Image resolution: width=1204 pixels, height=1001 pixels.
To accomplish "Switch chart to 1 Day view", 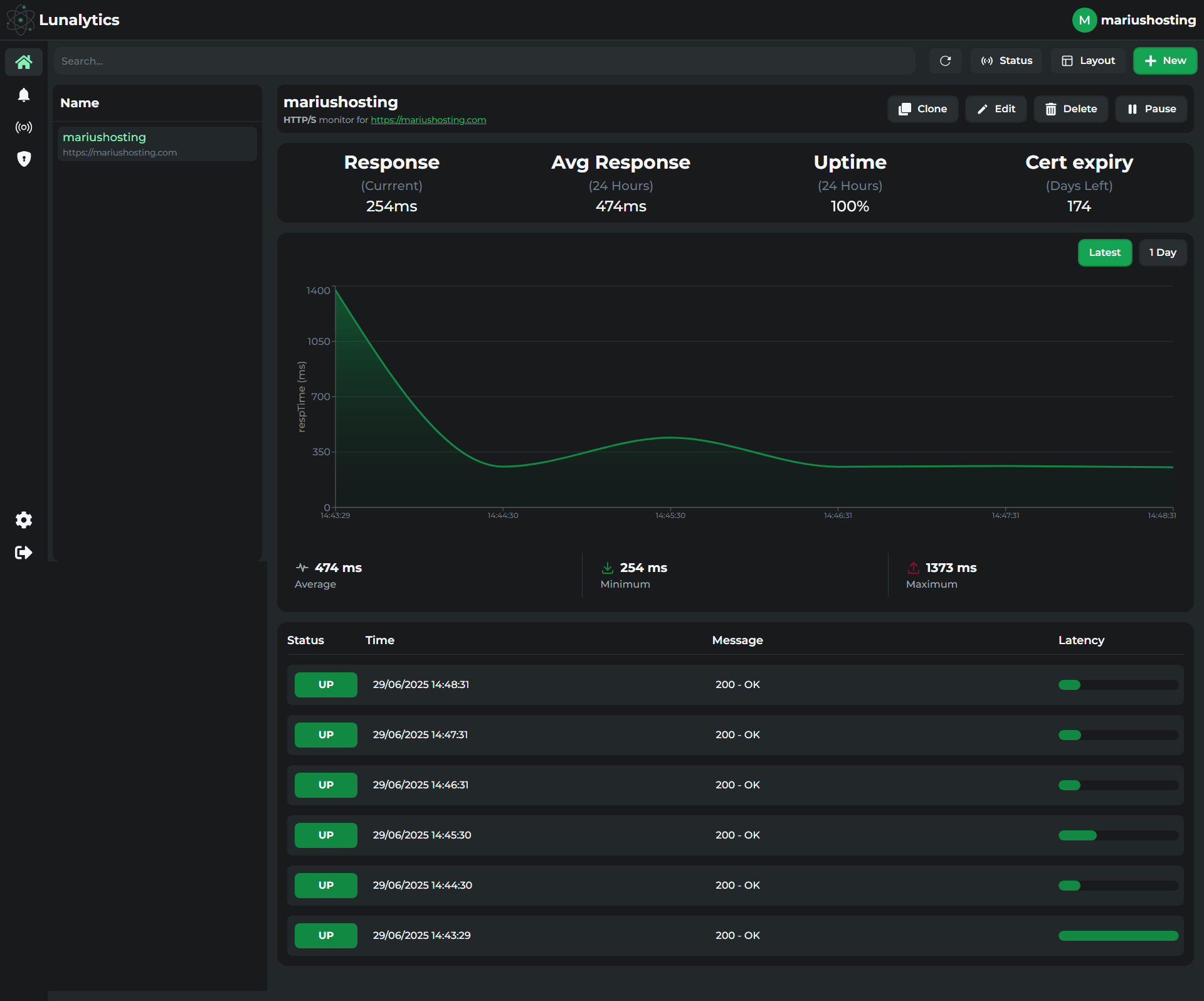I will (1163, 253).
